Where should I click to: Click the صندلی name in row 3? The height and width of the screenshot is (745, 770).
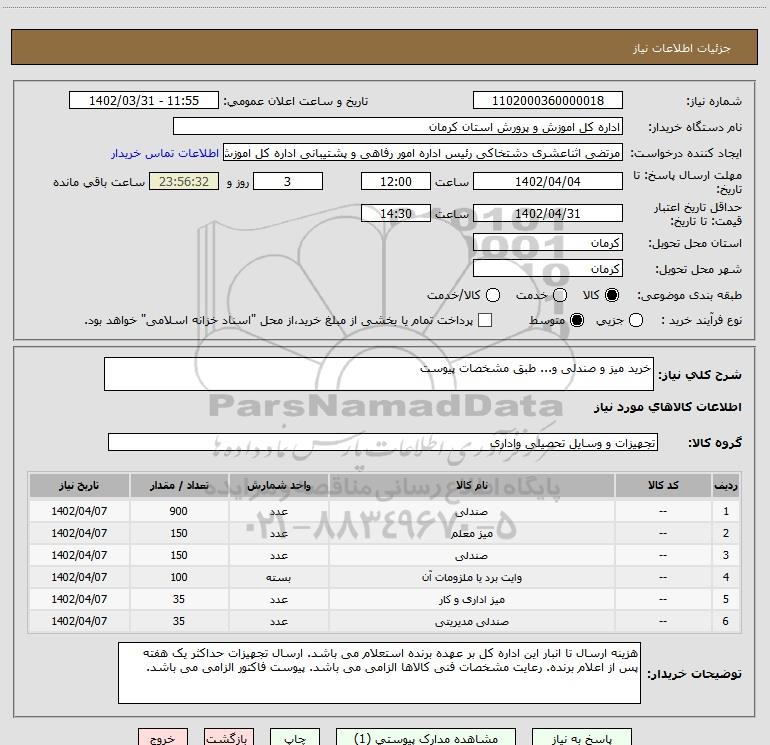click(x=471, y=555)
